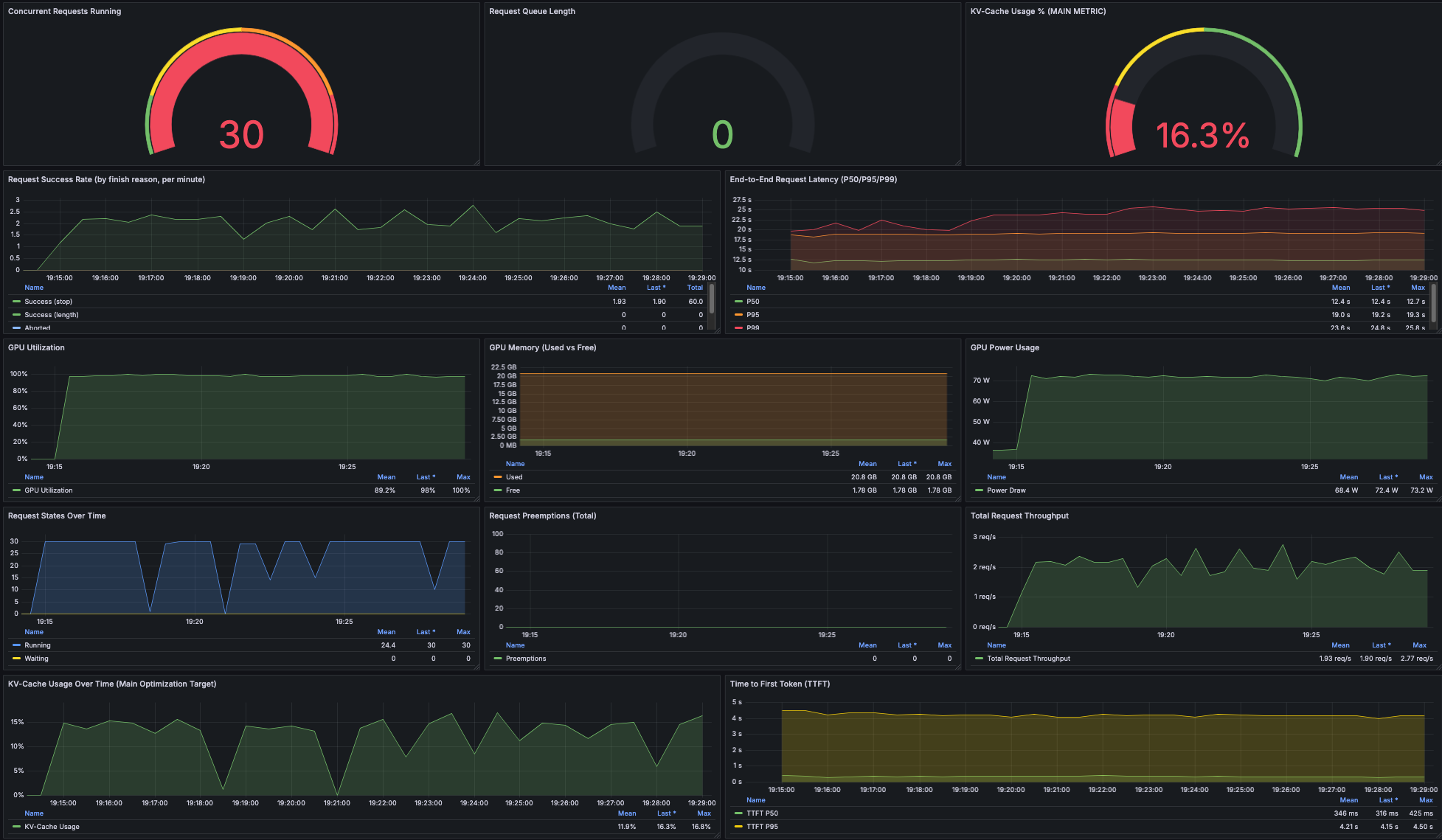Click the green P50 series color indicator
Image resolution: width=1442 pixels, height=840 pixels.
[739, 301]
